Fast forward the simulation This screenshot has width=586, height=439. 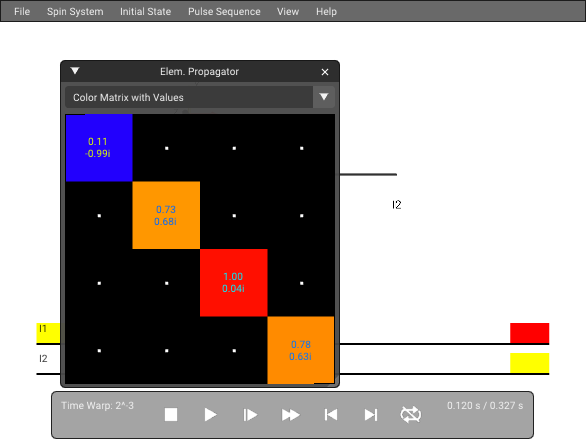tap(290, 415)
